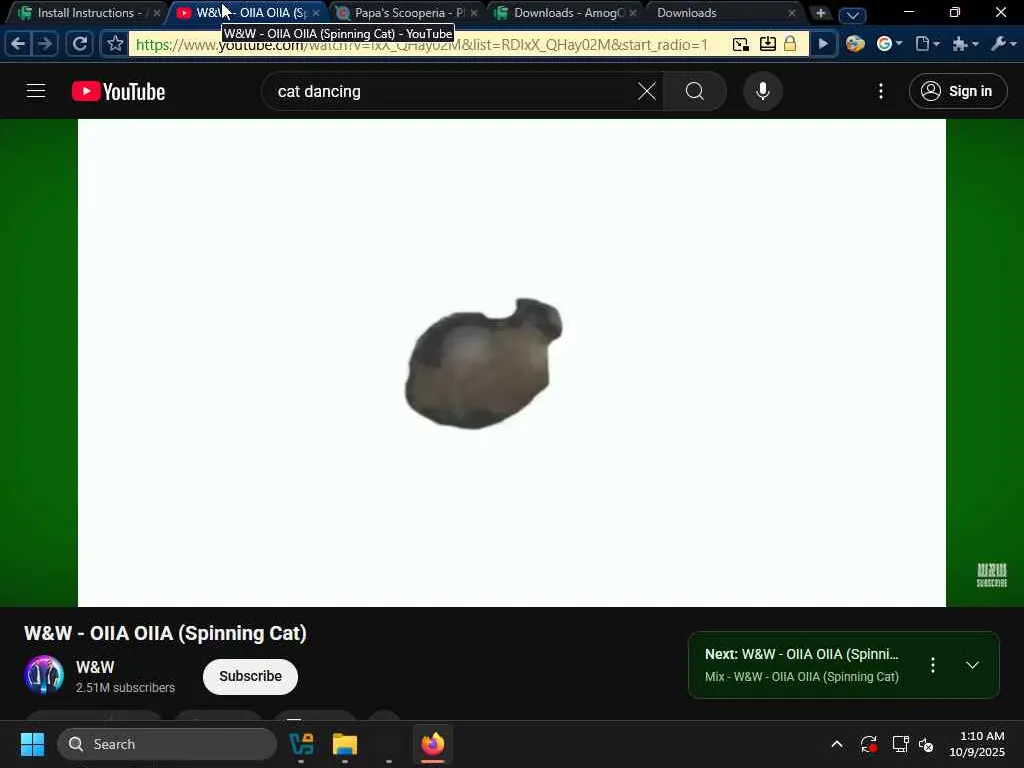Screen dimensions: 1024x768
Task: Sign in to YouTube
Action: pos(958,91)
